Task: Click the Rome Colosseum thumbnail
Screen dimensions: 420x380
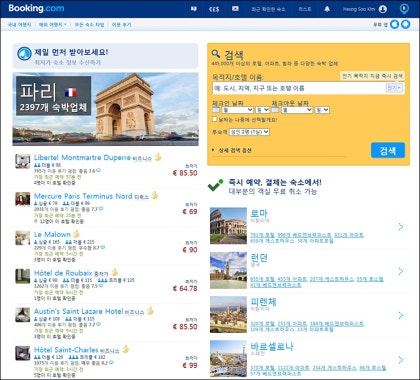Action: click(x=228, y=226)
